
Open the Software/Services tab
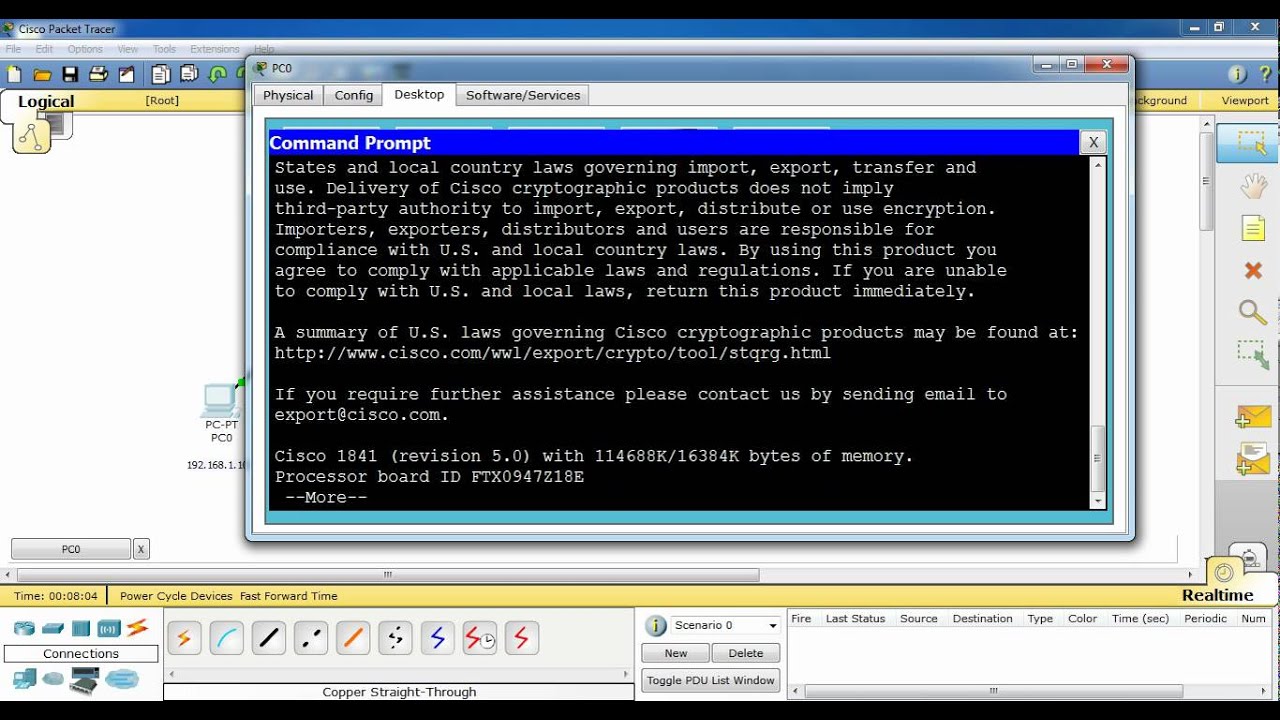[x=523, y=95]
